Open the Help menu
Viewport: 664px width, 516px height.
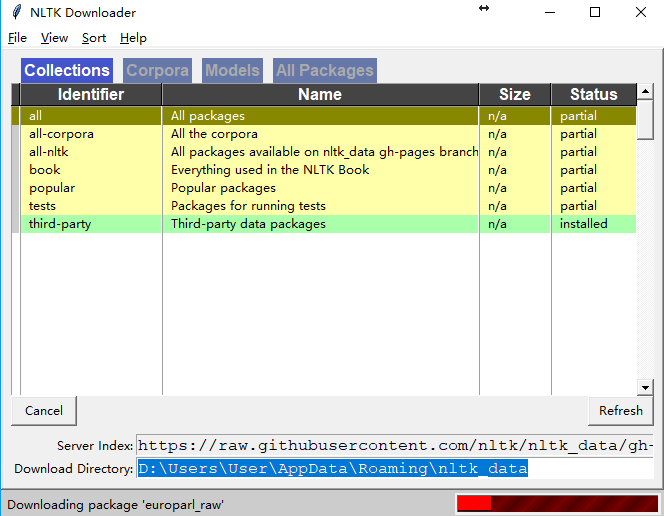click(133, 38)
